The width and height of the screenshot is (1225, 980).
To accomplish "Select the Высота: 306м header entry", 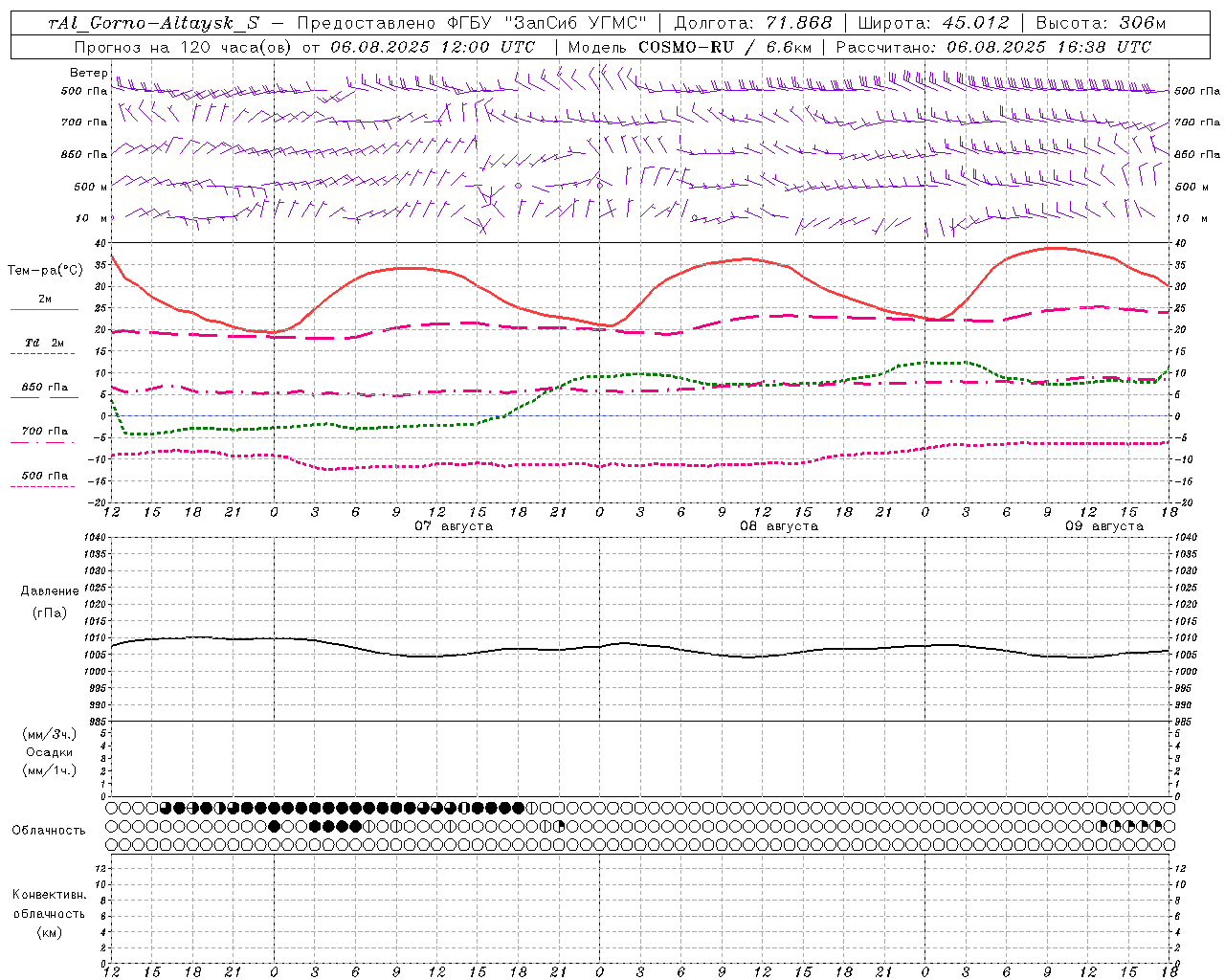I will point(1101,23).
